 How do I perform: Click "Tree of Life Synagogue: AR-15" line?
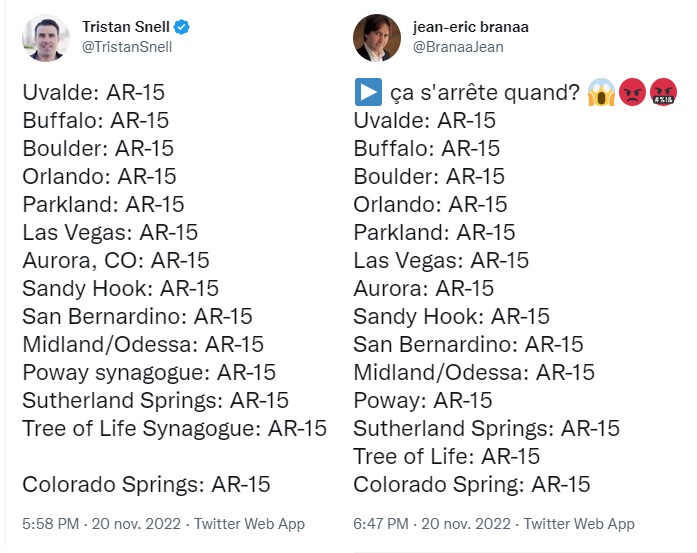pyautogui.click(x=174, y=428)
